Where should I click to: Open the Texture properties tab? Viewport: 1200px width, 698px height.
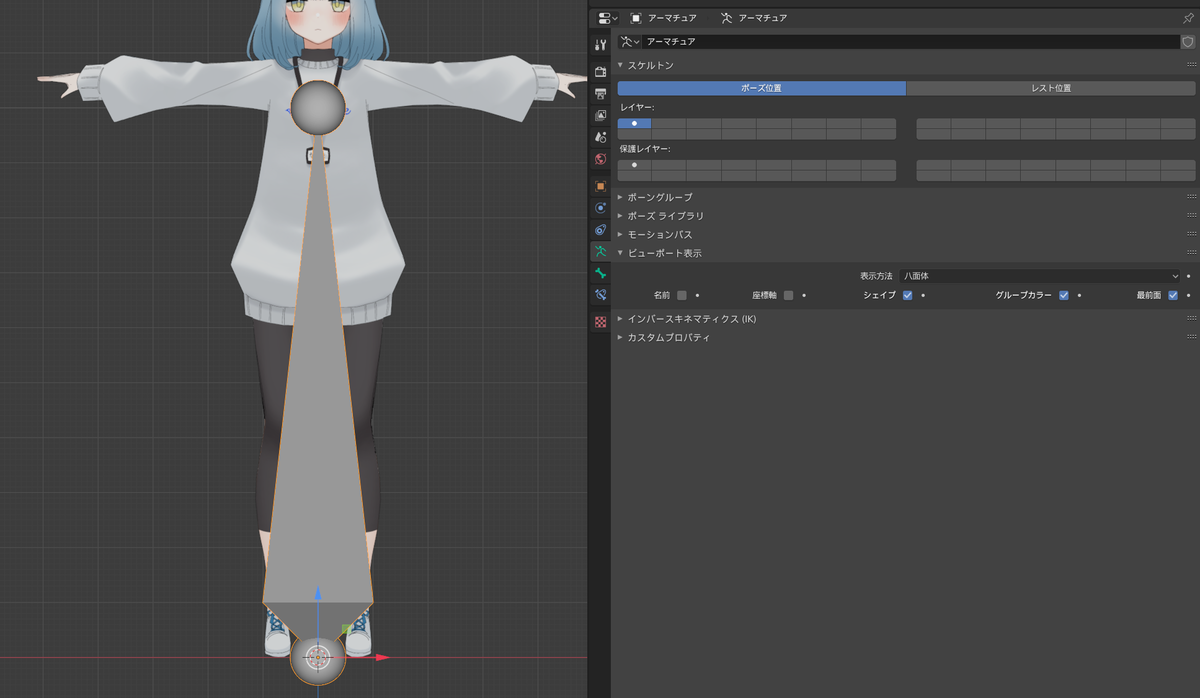pyautogui.click(x=600, y=322)
